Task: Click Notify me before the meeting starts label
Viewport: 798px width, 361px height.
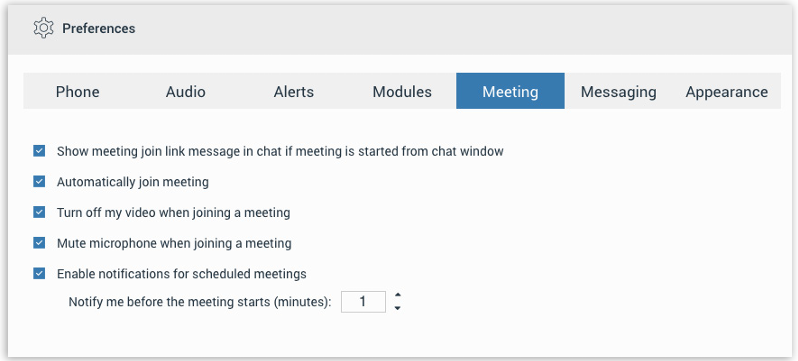Action: tap(200, 302)
